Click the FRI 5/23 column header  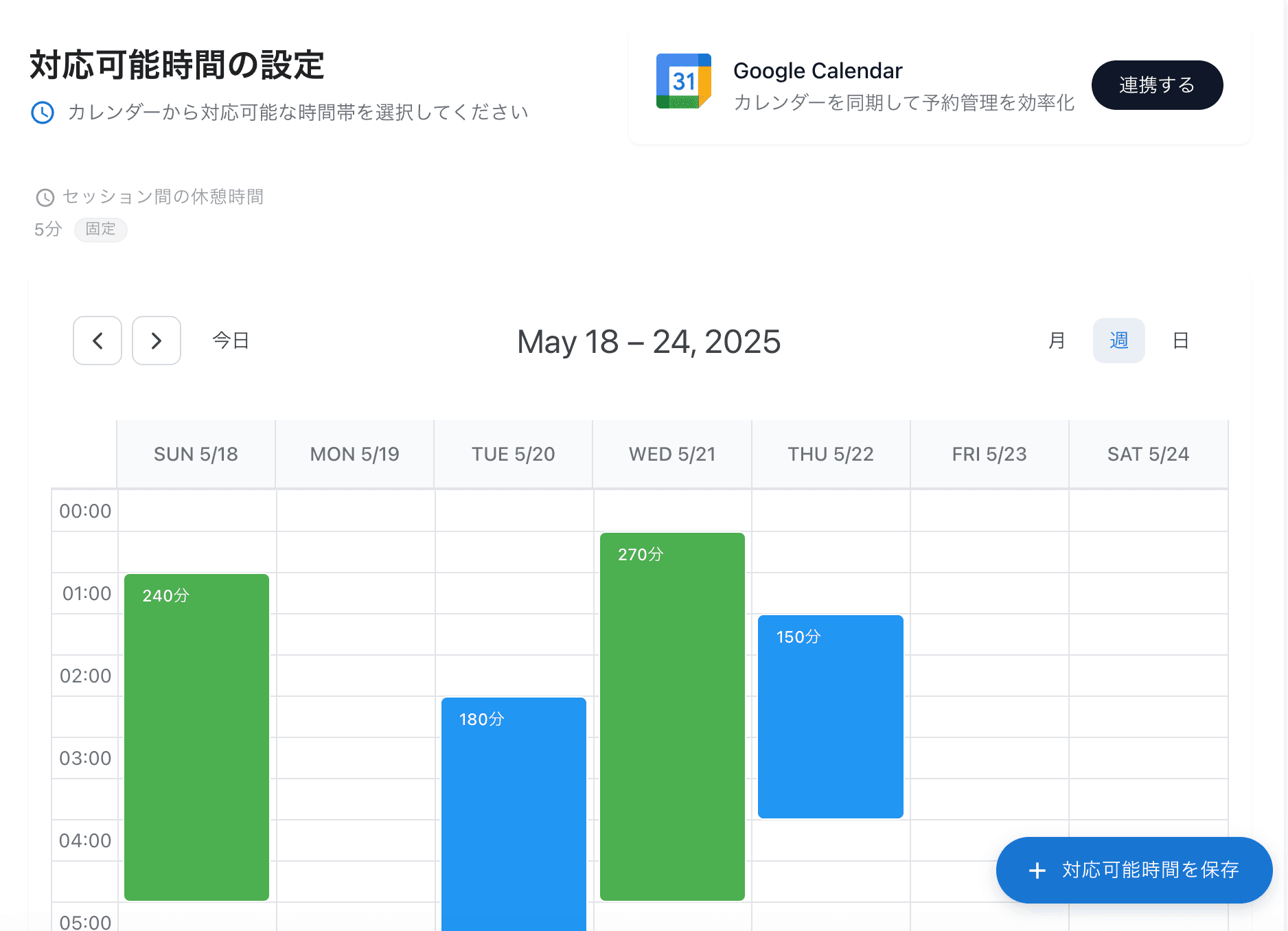[x=989, y=455]
